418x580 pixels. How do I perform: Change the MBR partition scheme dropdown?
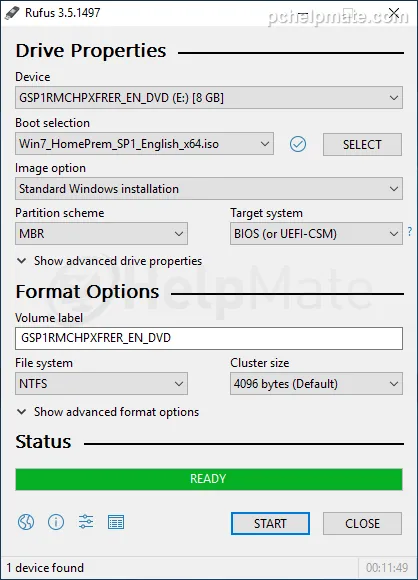click(x=101, y=233)
